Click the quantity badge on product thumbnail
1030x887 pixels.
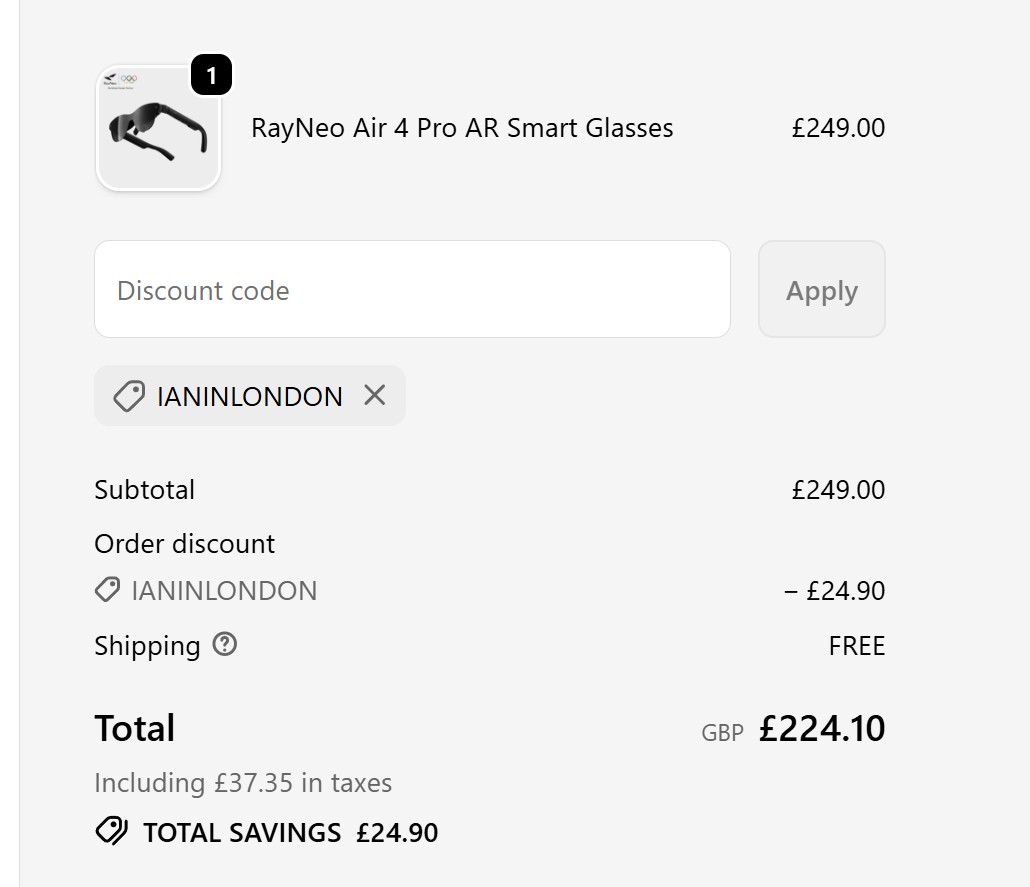[x=211, y=76]
